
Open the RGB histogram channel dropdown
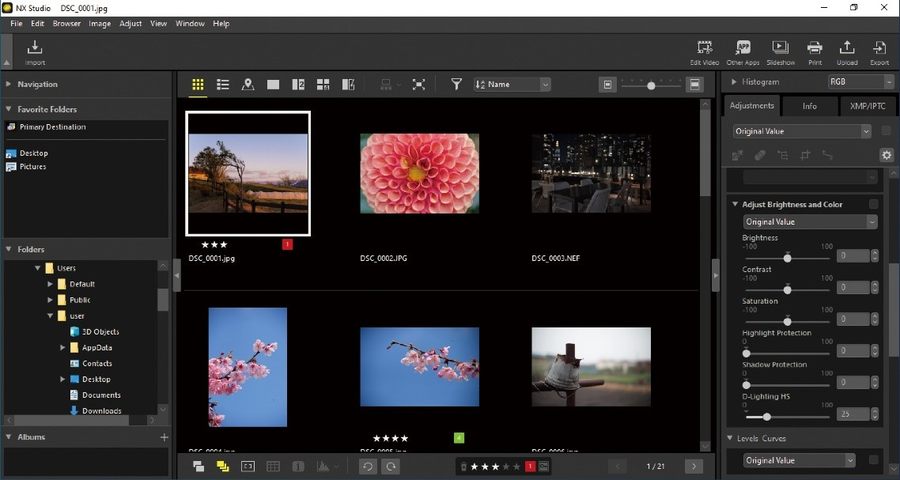point(859,82)
